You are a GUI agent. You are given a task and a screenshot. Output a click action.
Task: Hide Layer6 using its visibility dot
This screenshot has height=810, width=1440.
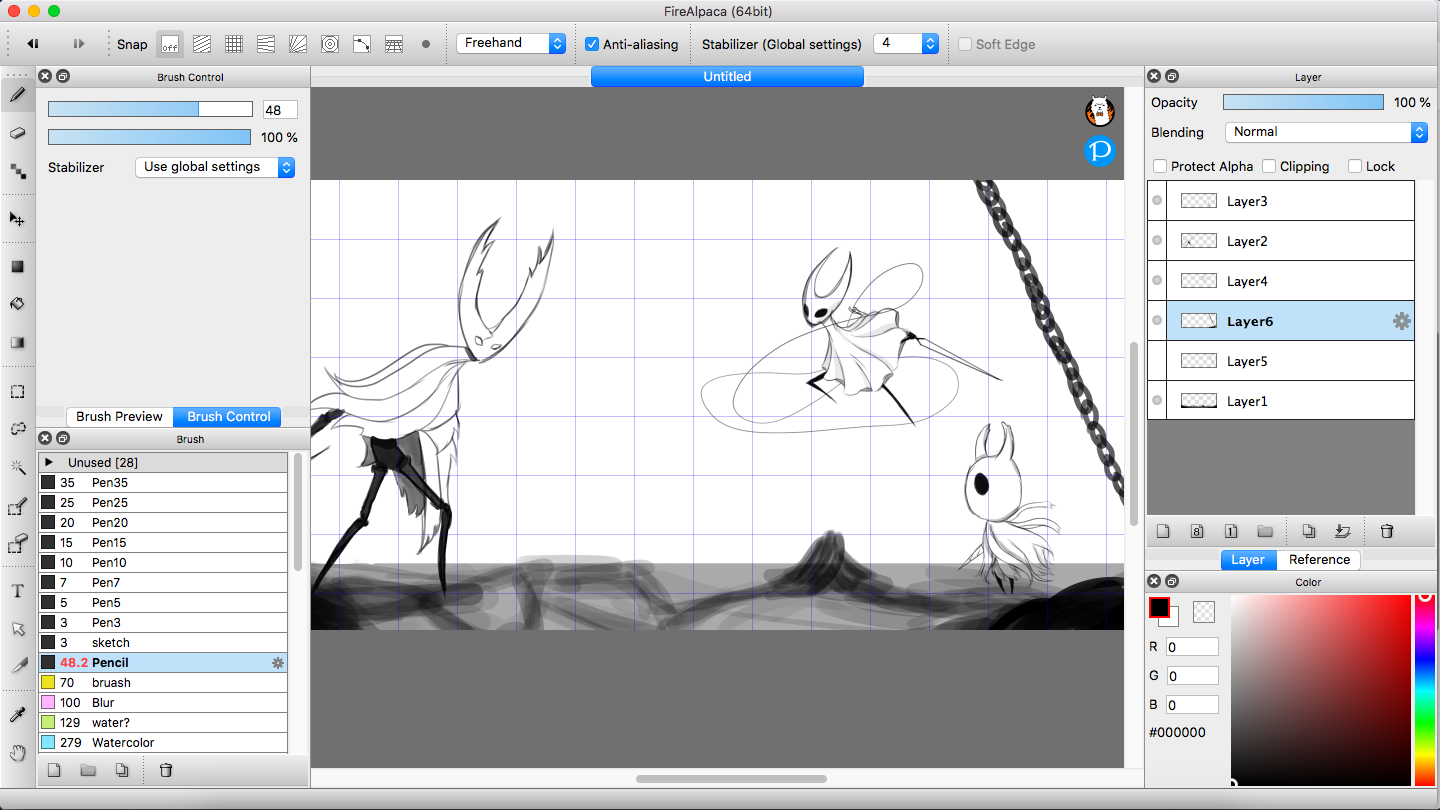pyautogui.click(x=1157, y=321)
